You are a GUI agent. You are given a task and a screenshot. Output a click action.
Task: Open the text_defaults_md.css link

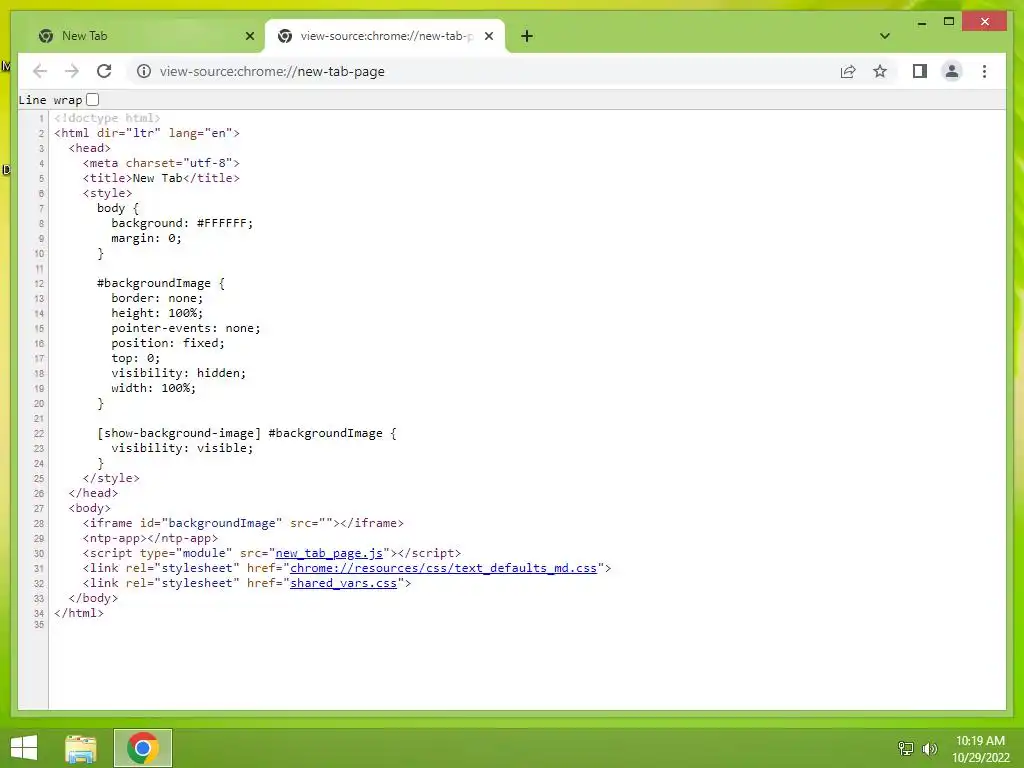point(443,568)
